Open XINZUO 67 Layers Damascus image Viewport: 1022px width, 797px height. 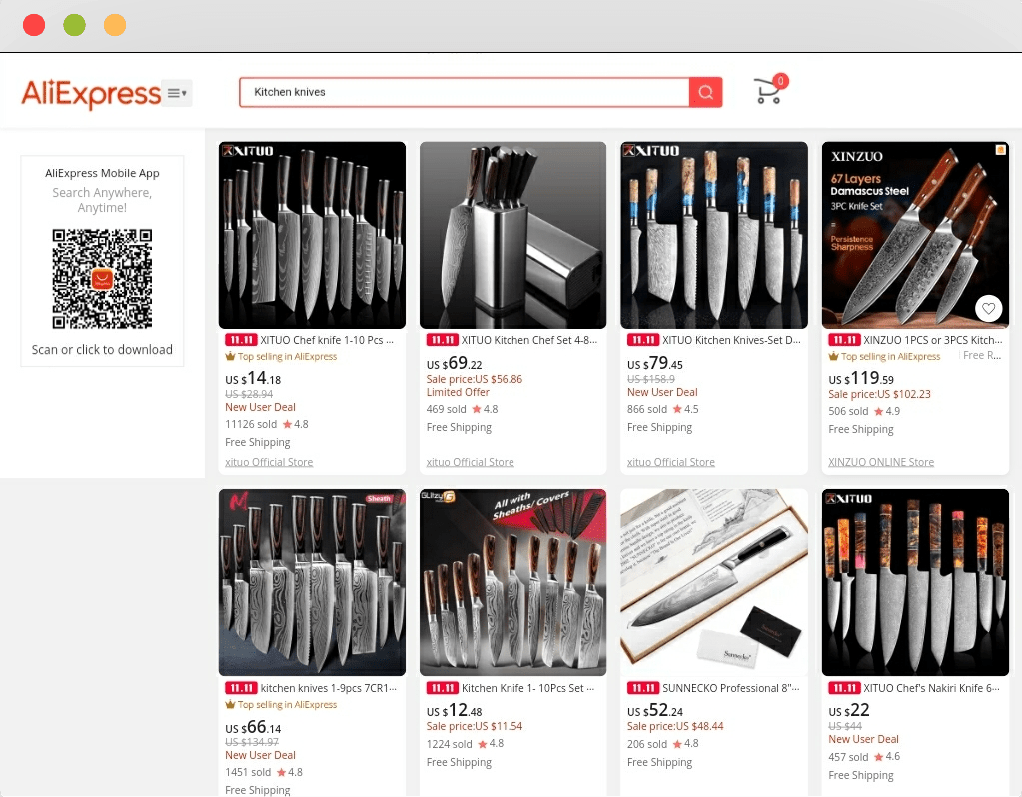(x=915, y=235)
